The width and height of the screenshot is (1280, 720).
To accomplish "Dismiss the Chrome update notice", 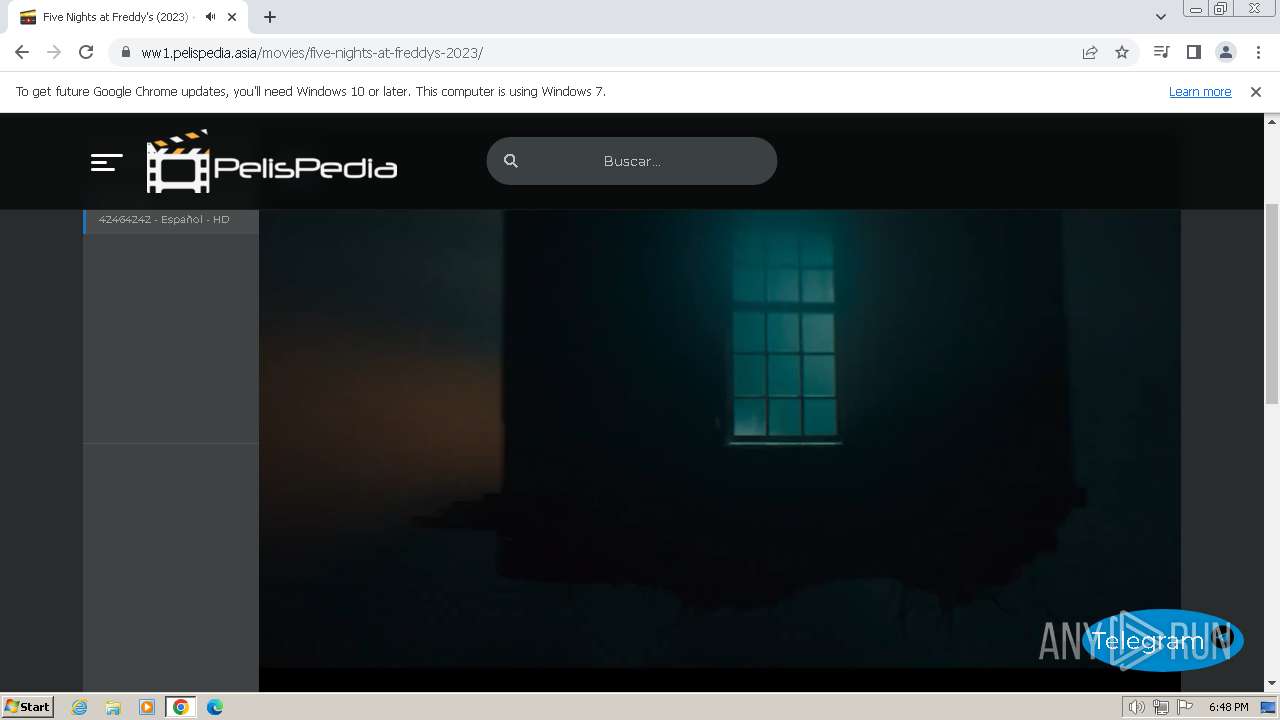I will coord(1256,92).
